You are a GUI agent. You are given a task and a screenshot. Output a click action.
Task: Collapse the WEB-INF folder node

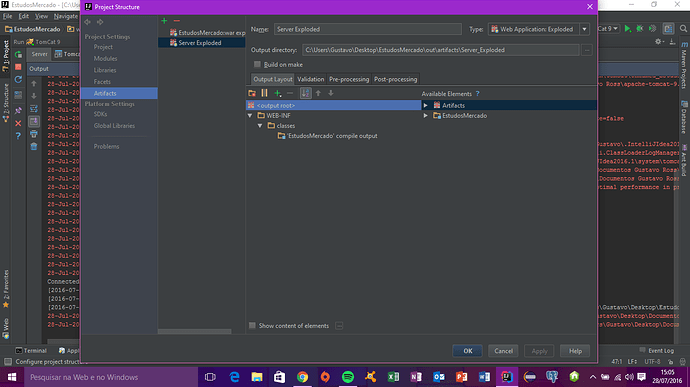250,116
